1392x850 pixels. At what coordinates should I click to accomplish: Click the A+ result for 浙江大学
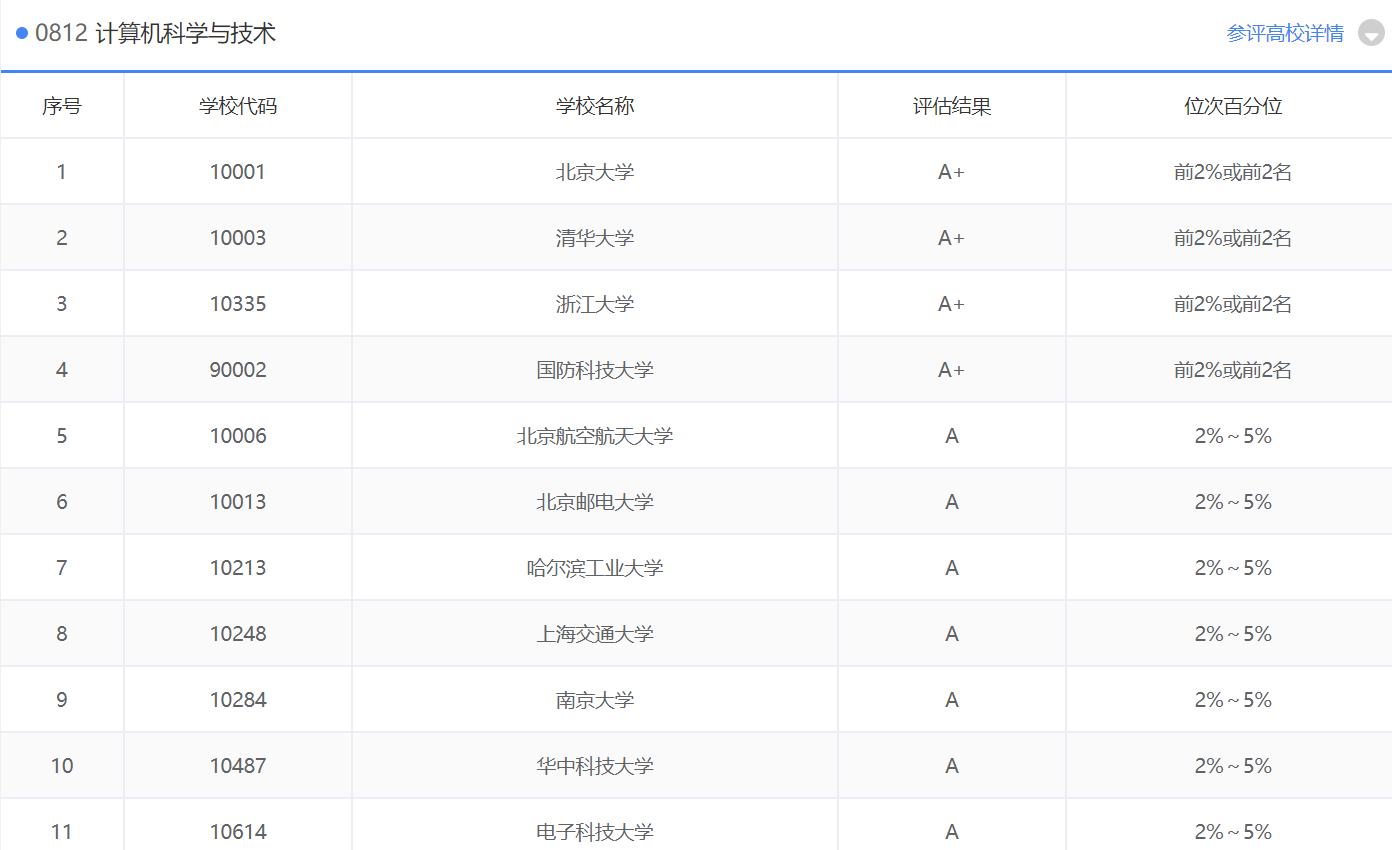point(952,304)
